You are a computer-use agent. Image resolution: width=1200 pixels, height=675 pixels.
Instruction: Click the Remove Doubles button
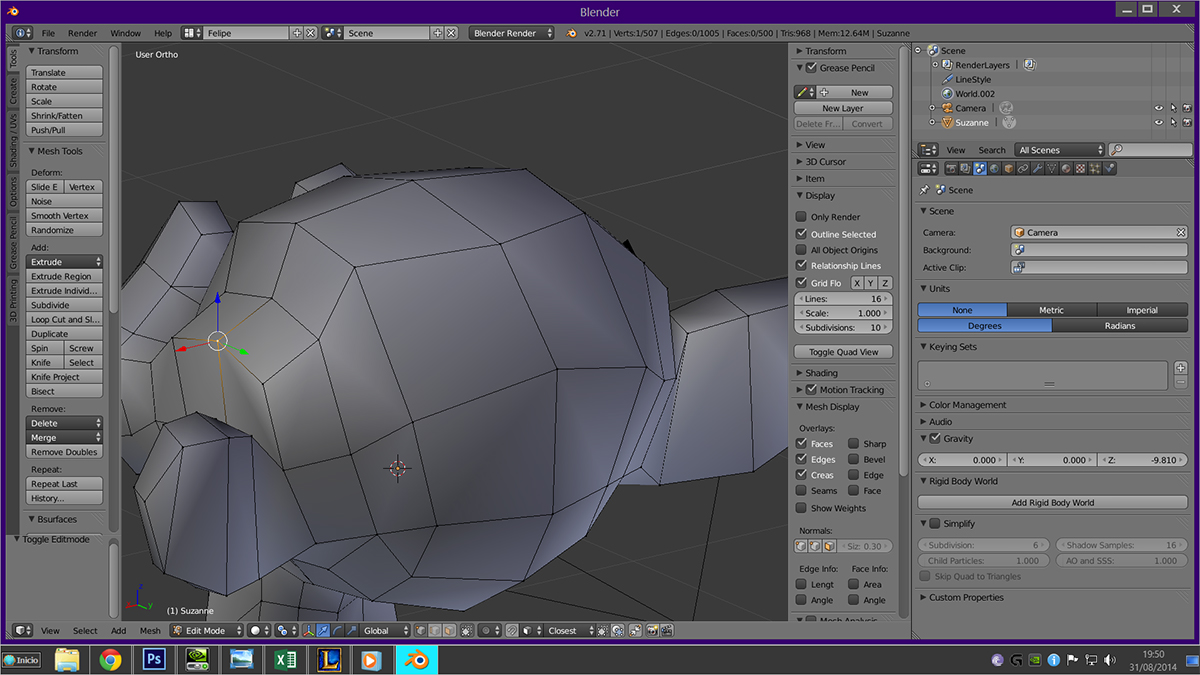pyautogui.click(x=64, y=452)
